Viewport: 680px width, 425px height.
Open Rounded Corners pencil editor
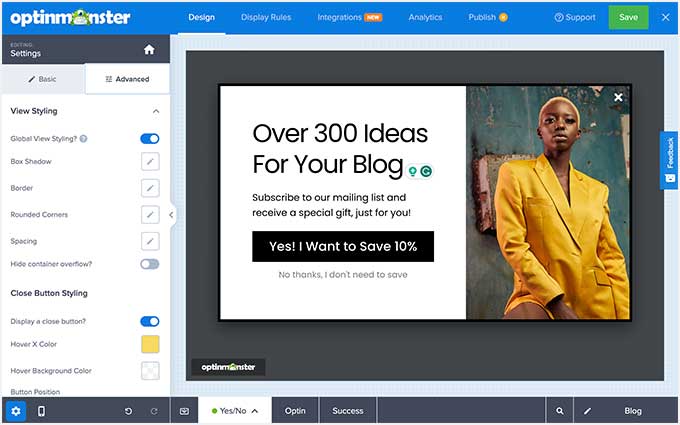[150, 214]
